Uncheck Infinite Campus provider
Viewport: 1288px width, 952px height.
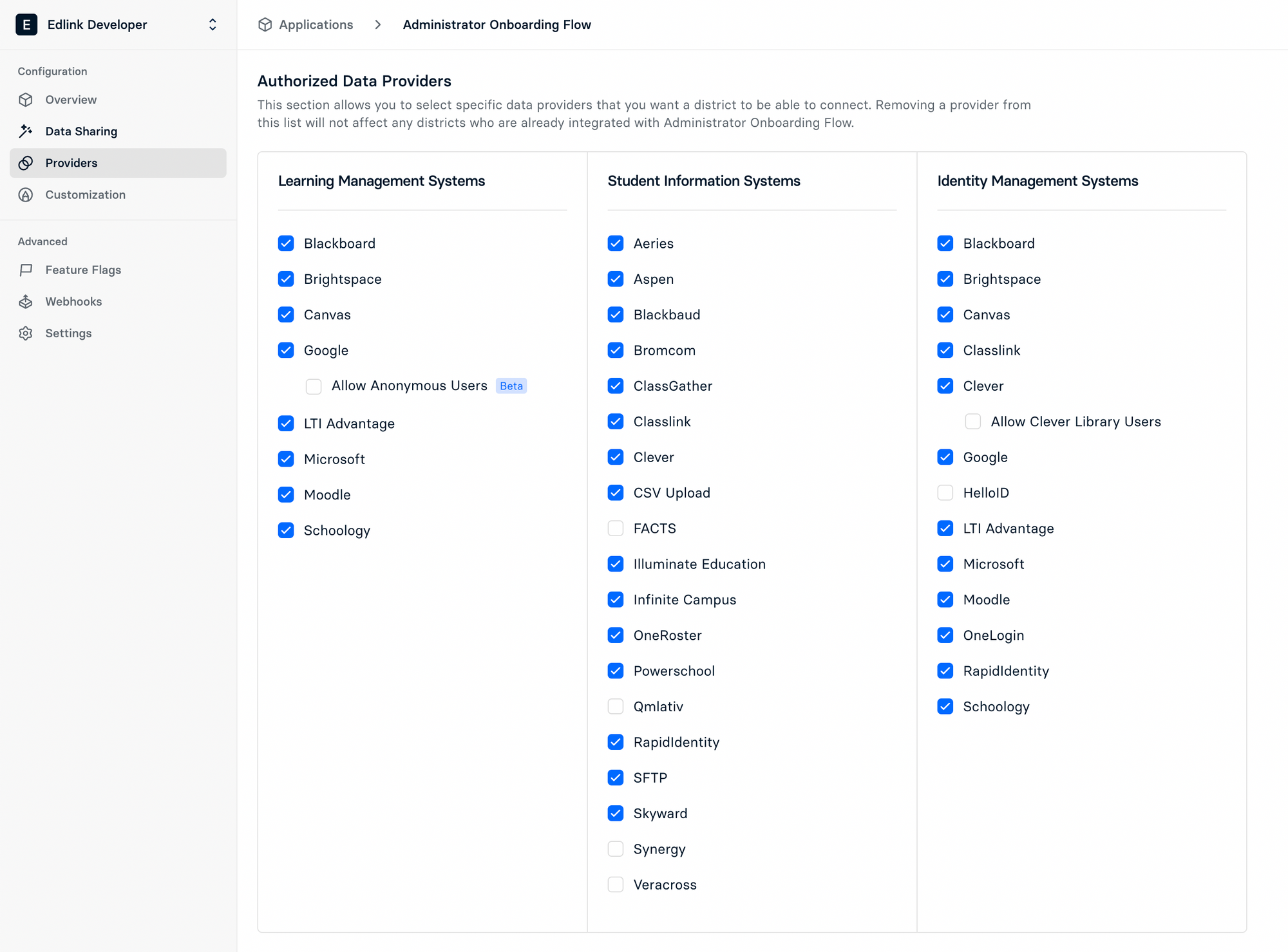[x=616, y=599]
